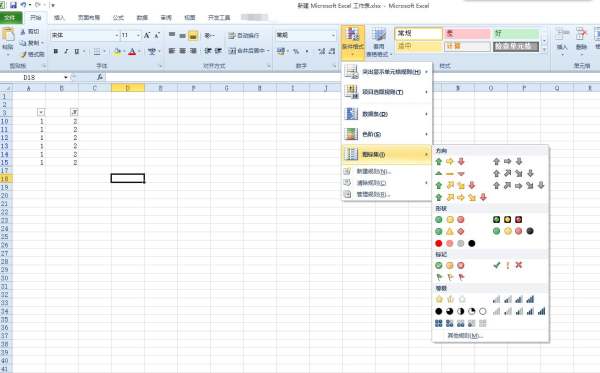Open Clear Rules submenu
This screenshot has width=600, height=373.
386,183
